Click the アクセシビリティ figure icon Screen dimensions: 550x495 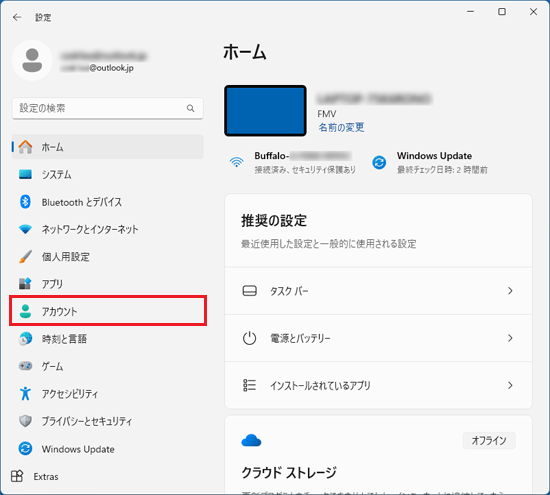tap(25, 393)
